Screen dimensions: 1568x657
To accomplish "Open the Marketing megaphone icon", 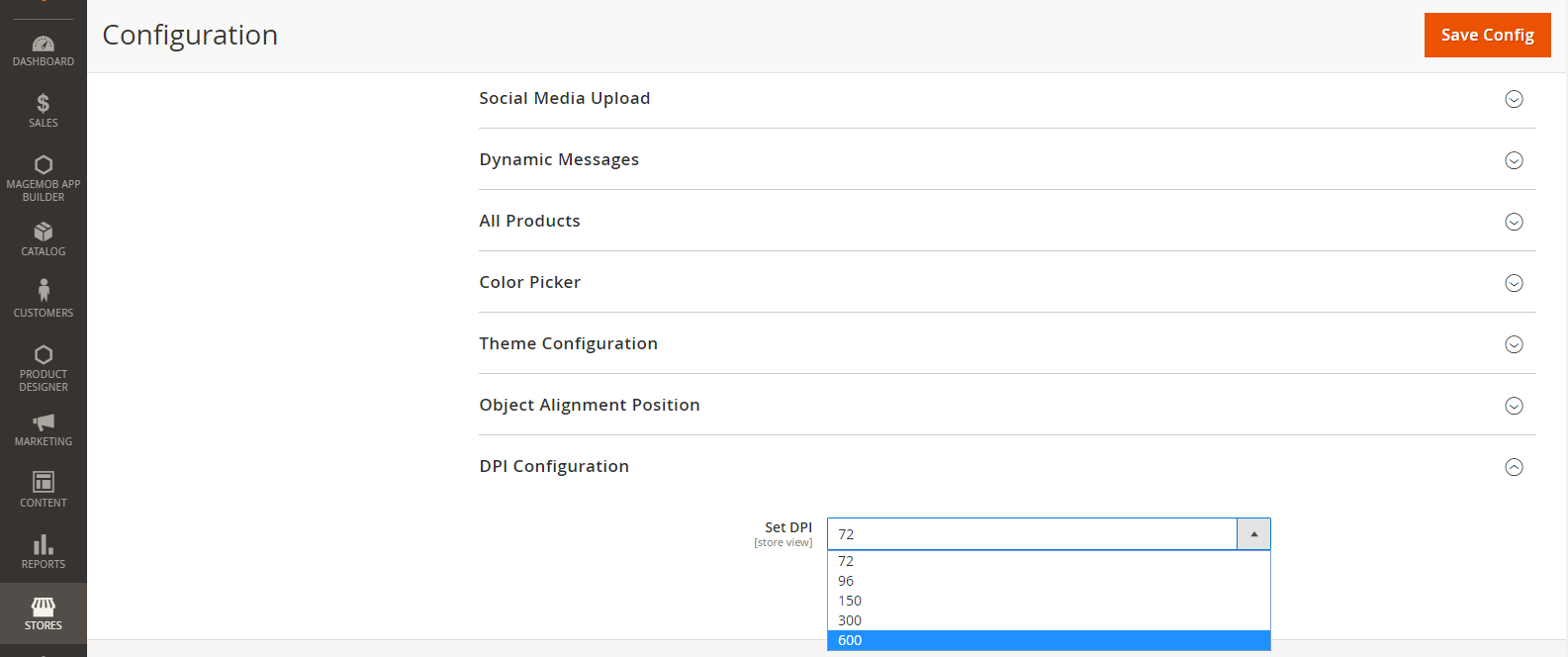I will (x=44, y=422).
